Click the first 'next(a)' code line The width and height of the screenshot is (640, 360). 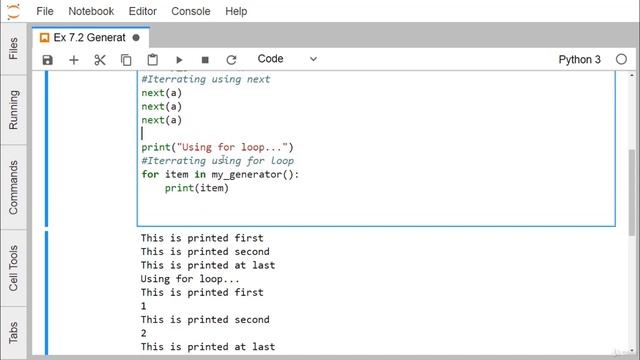pos(162,93)
